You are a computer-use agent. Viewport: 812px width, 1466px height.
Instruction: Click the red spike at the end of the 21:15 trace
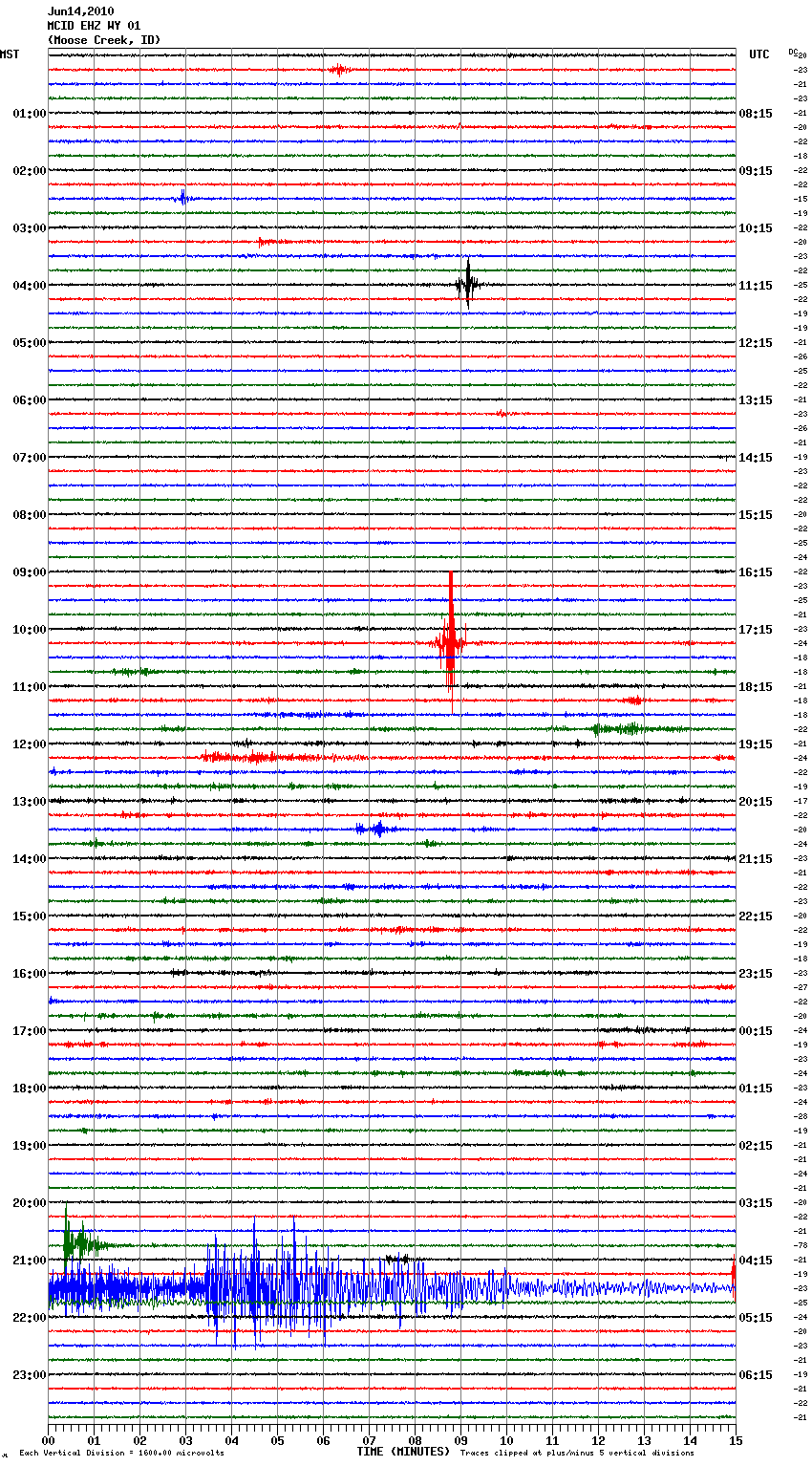click(x=733, y=1271)
